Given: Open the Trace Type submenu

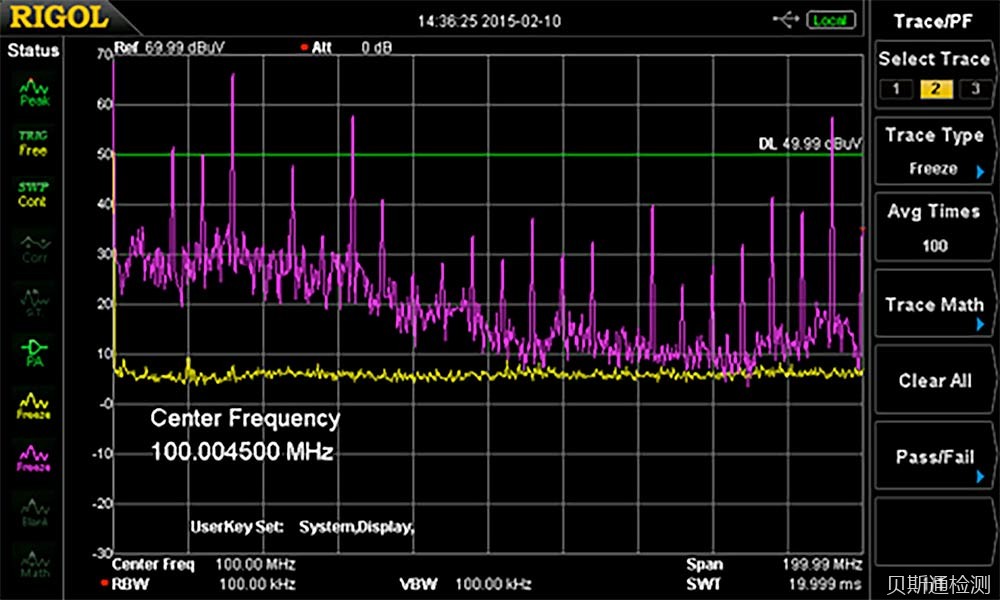Looking at the screenshot, I should pyautogui.click(x=934, y=151).
